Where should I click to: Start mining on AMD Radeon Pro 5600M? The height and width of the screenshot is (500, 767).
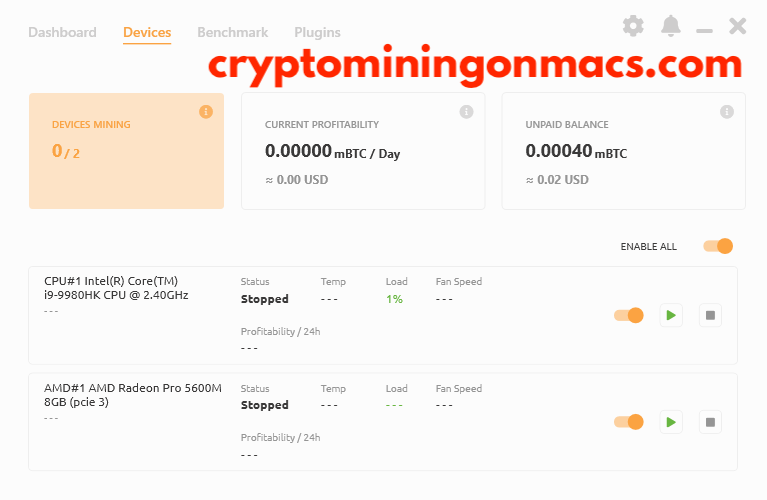click(x=671, y=422)
